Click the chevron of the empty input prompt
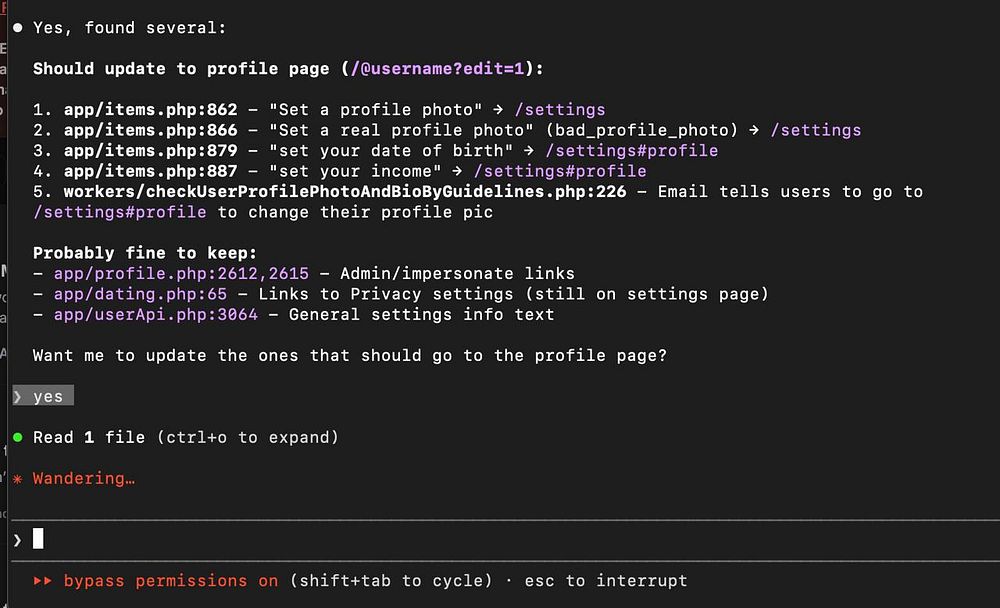 pos(18,540)
